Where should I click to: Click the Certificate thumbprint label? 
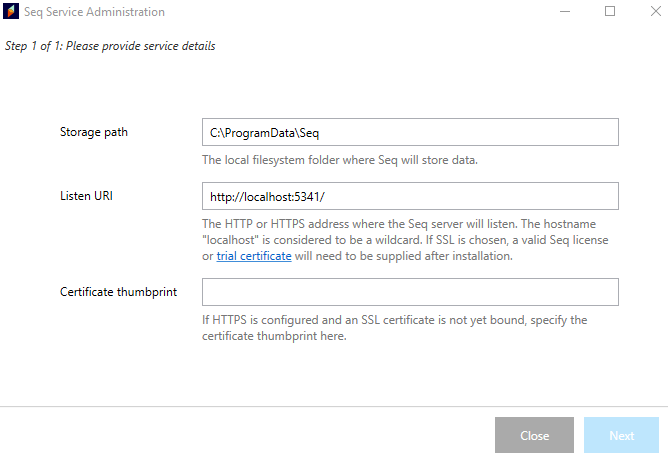click(120, 292)
